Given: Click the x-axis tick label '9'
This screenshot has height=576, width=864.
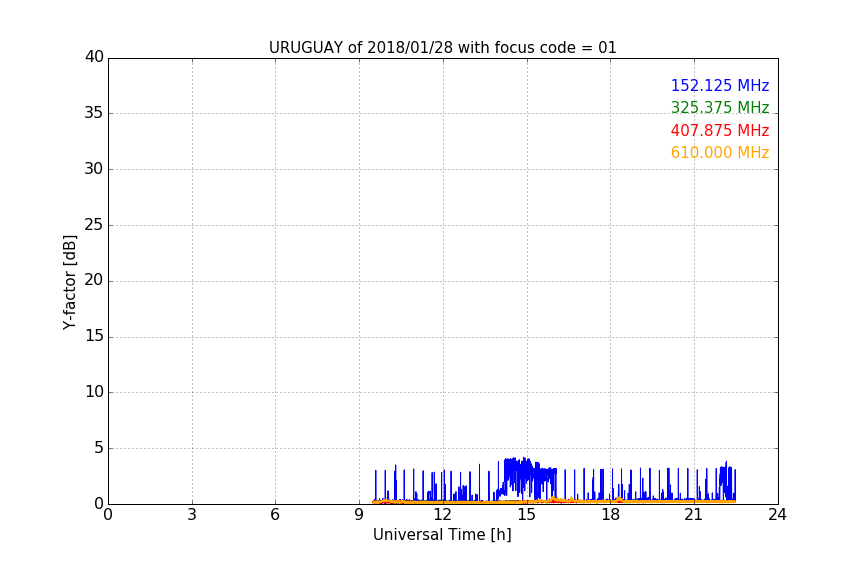Looking at the screenshot, I should pos(359,515).
